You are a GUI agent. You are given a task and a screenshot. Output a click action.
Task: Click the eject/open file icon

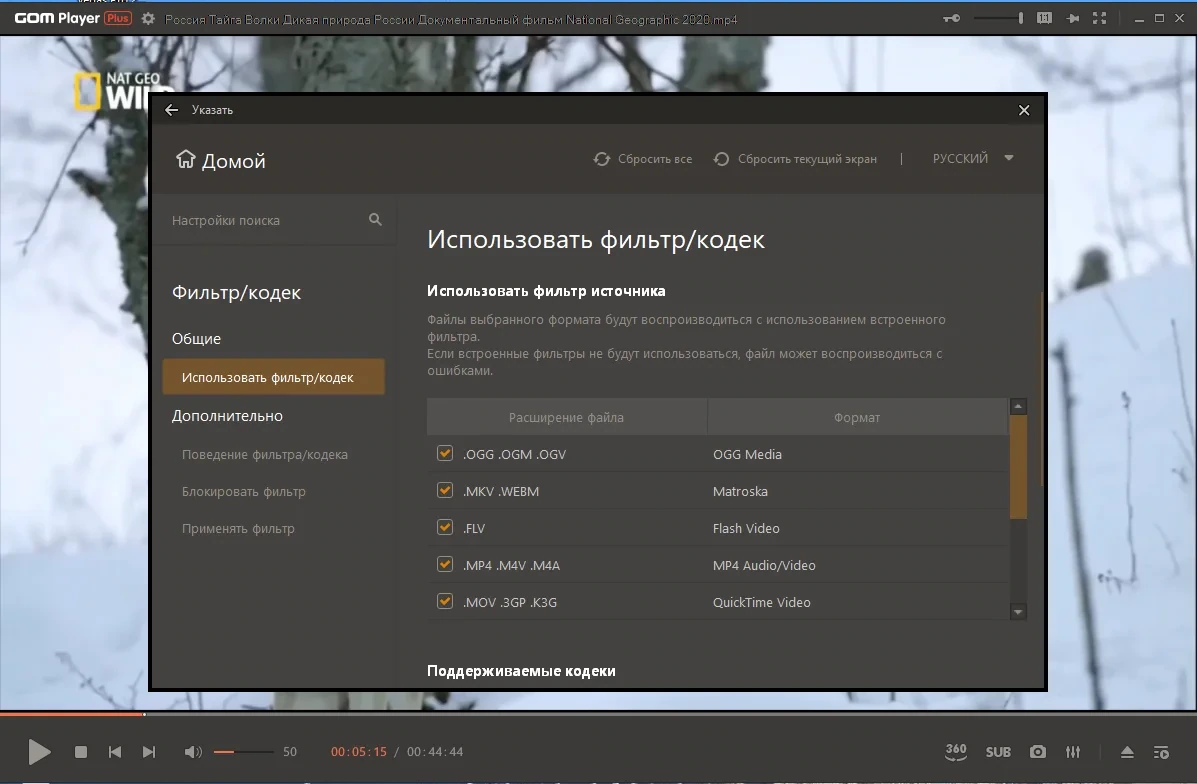click(1127, 752)
